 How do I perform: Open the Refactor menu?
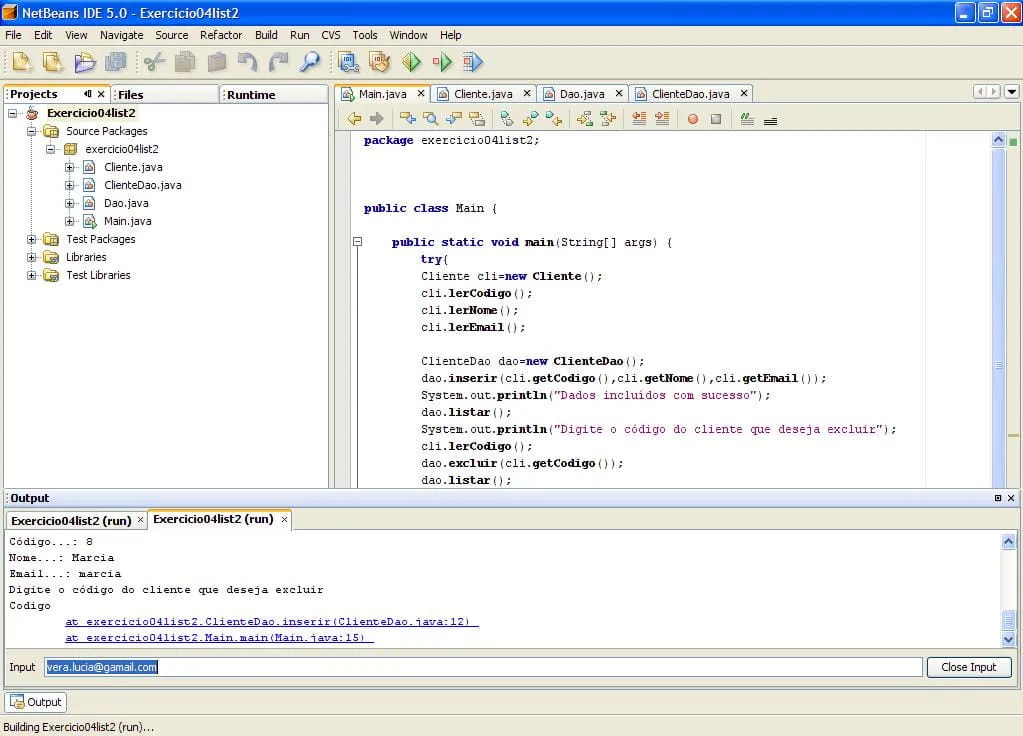221,35
